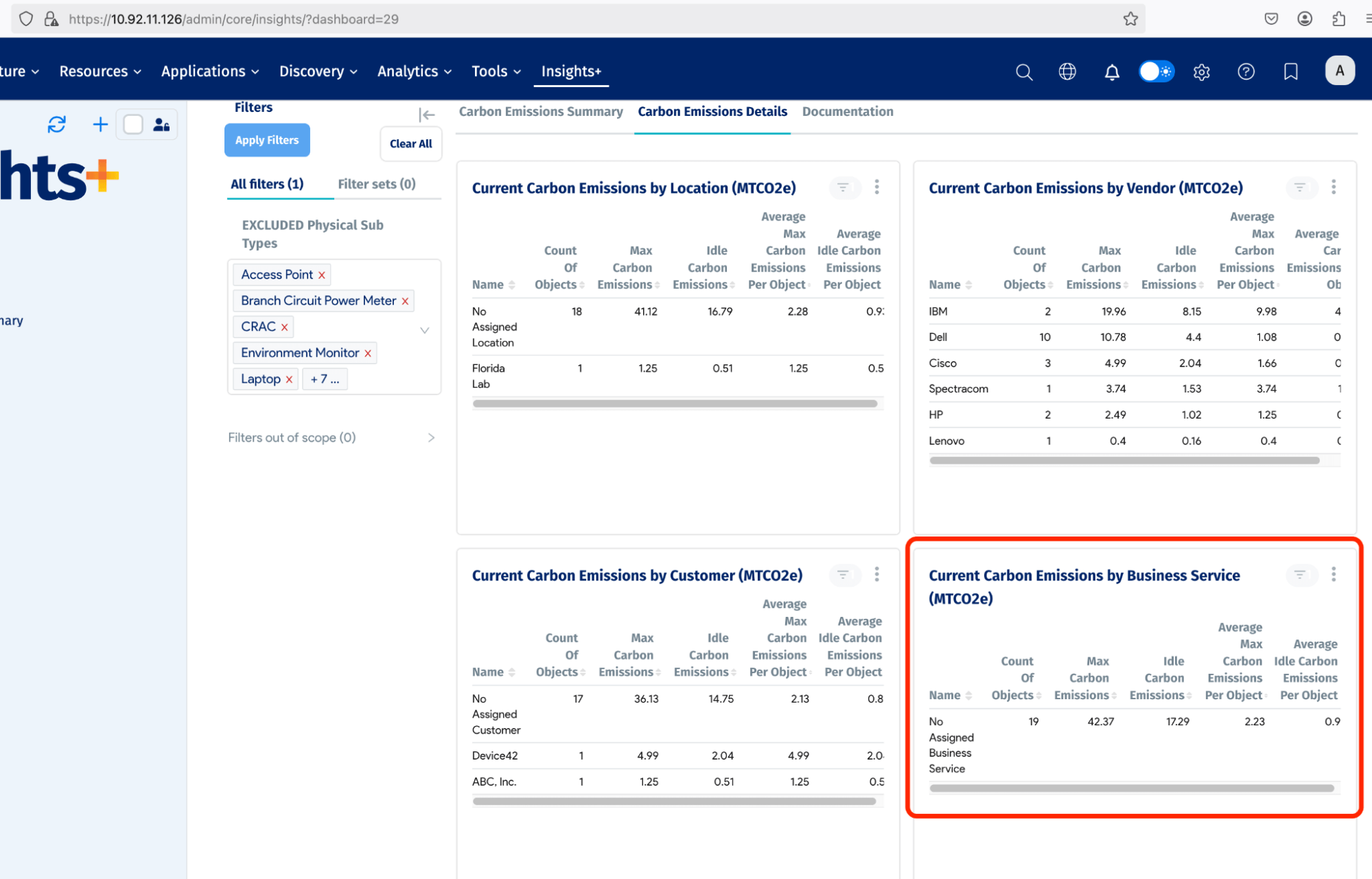1372x879 pixels.
Task: Click the refresh icon in the left sidebar
Action: [x=56, y=124]
